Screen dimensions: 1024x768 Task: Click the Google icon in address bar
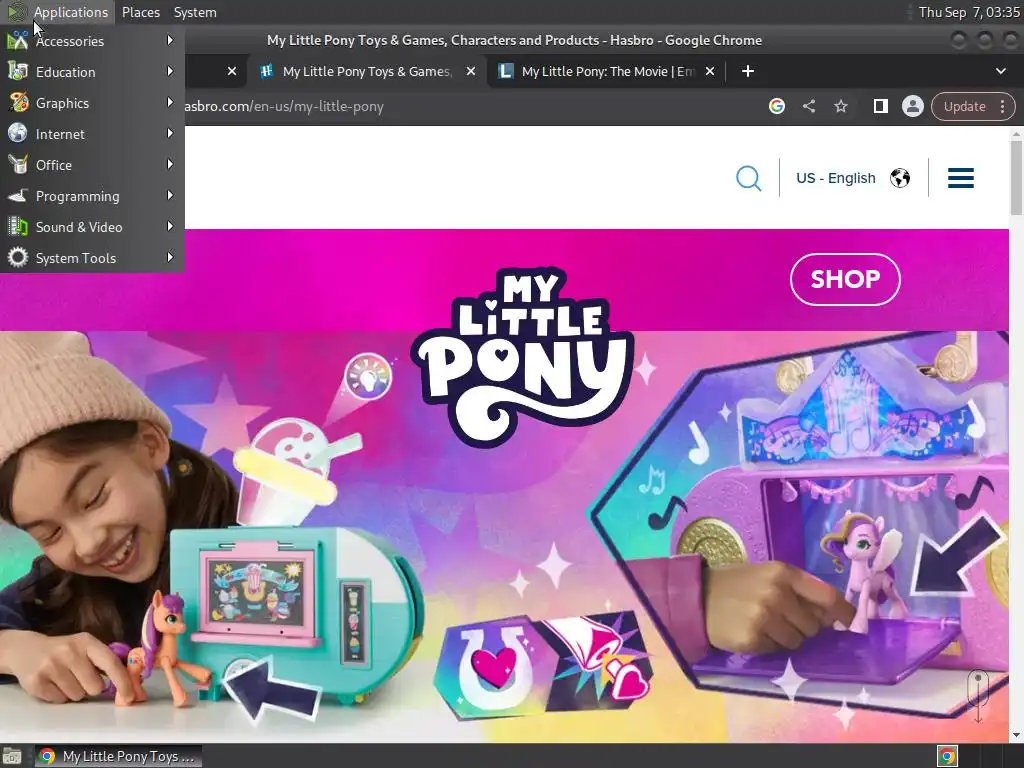776,106
